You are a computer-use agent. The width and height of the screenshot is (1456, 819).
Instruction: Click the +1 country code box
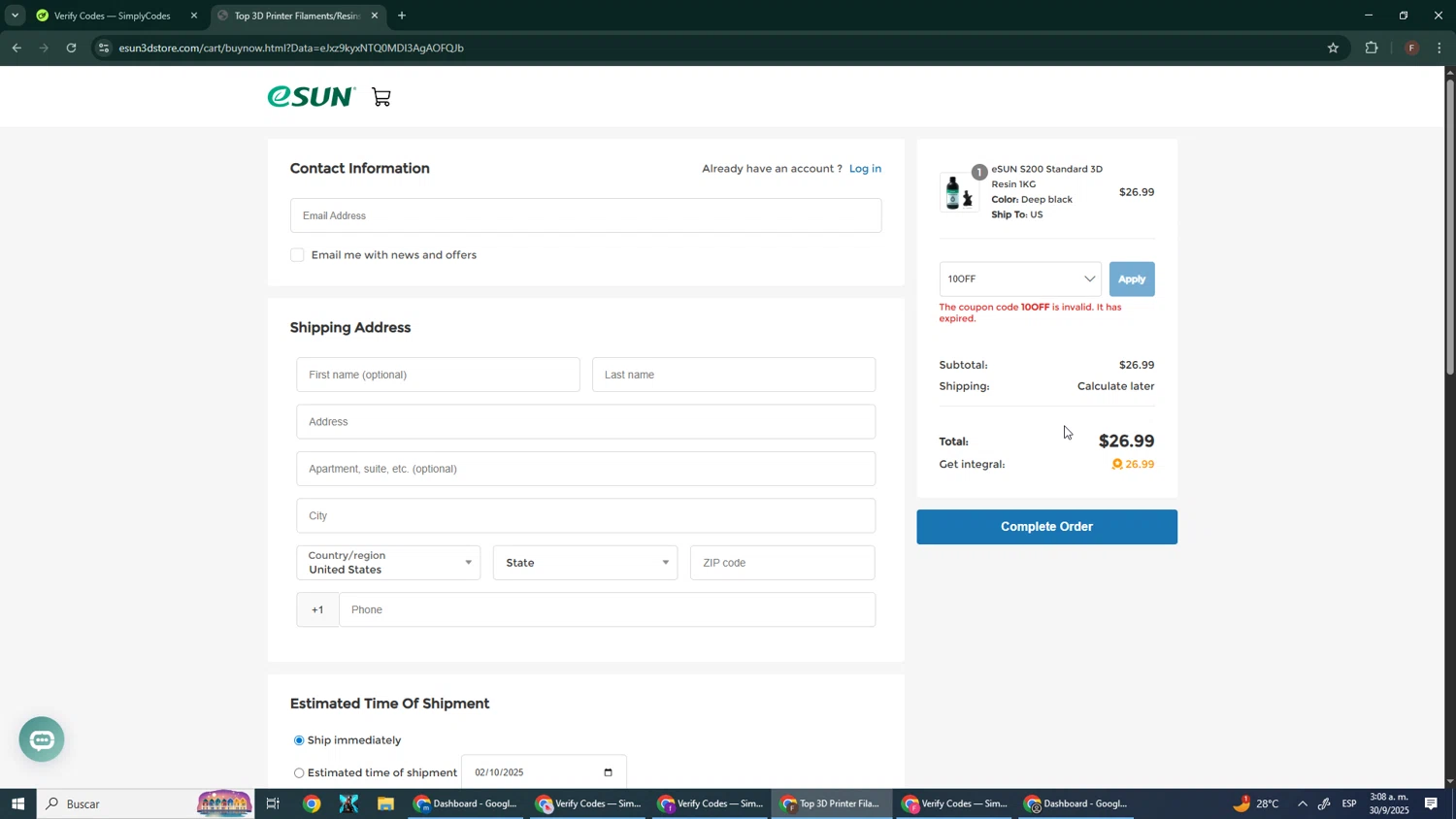[x=317, y=609]
